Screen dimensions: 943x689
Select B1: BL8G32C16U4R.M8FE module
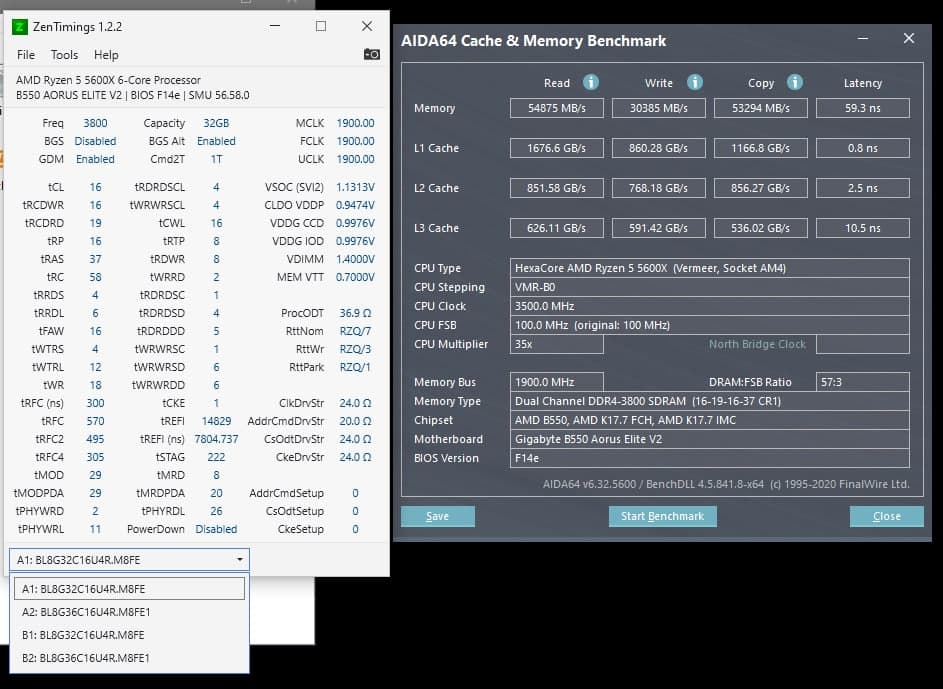[129, 635]
